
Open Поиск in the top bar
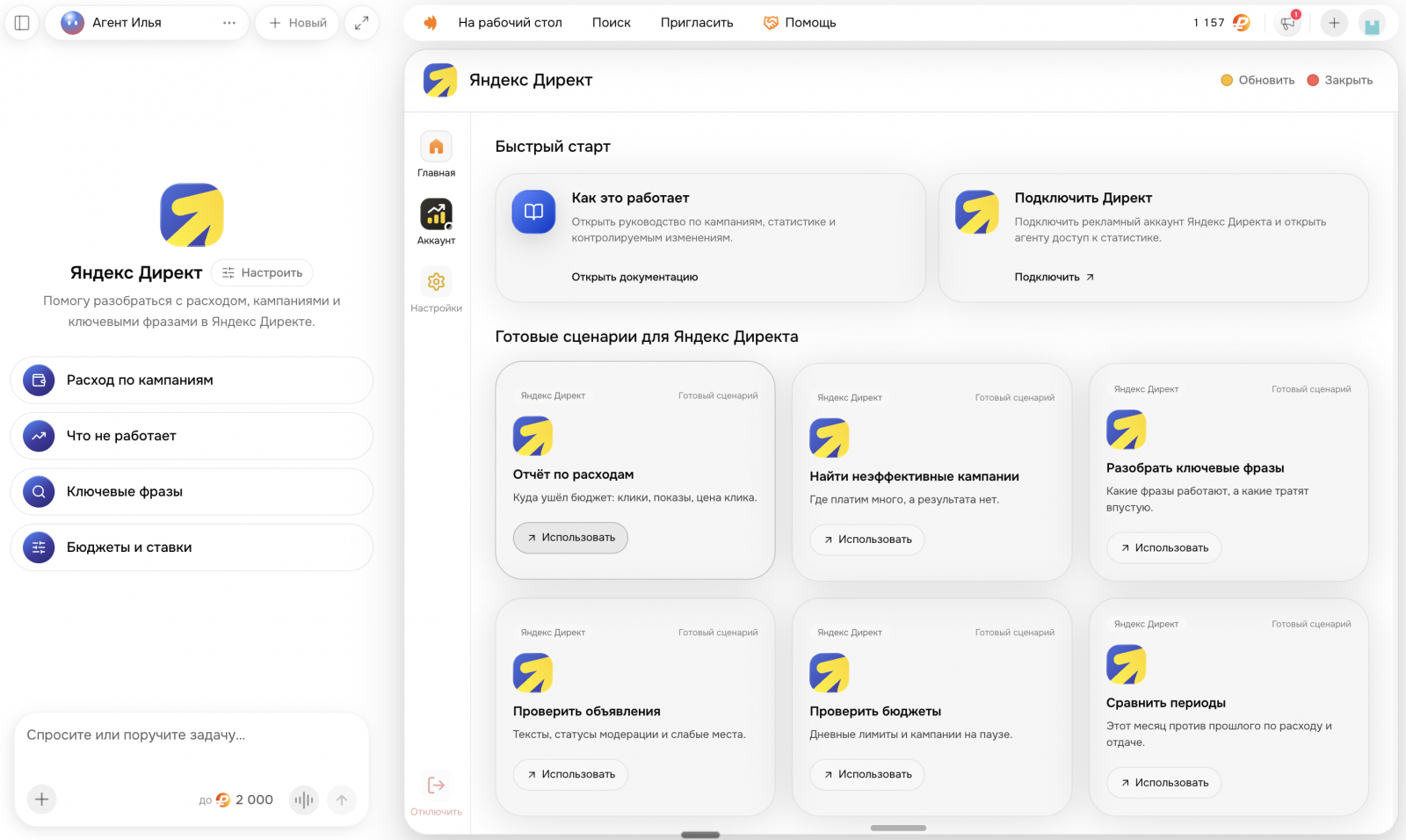pos(611,23)
